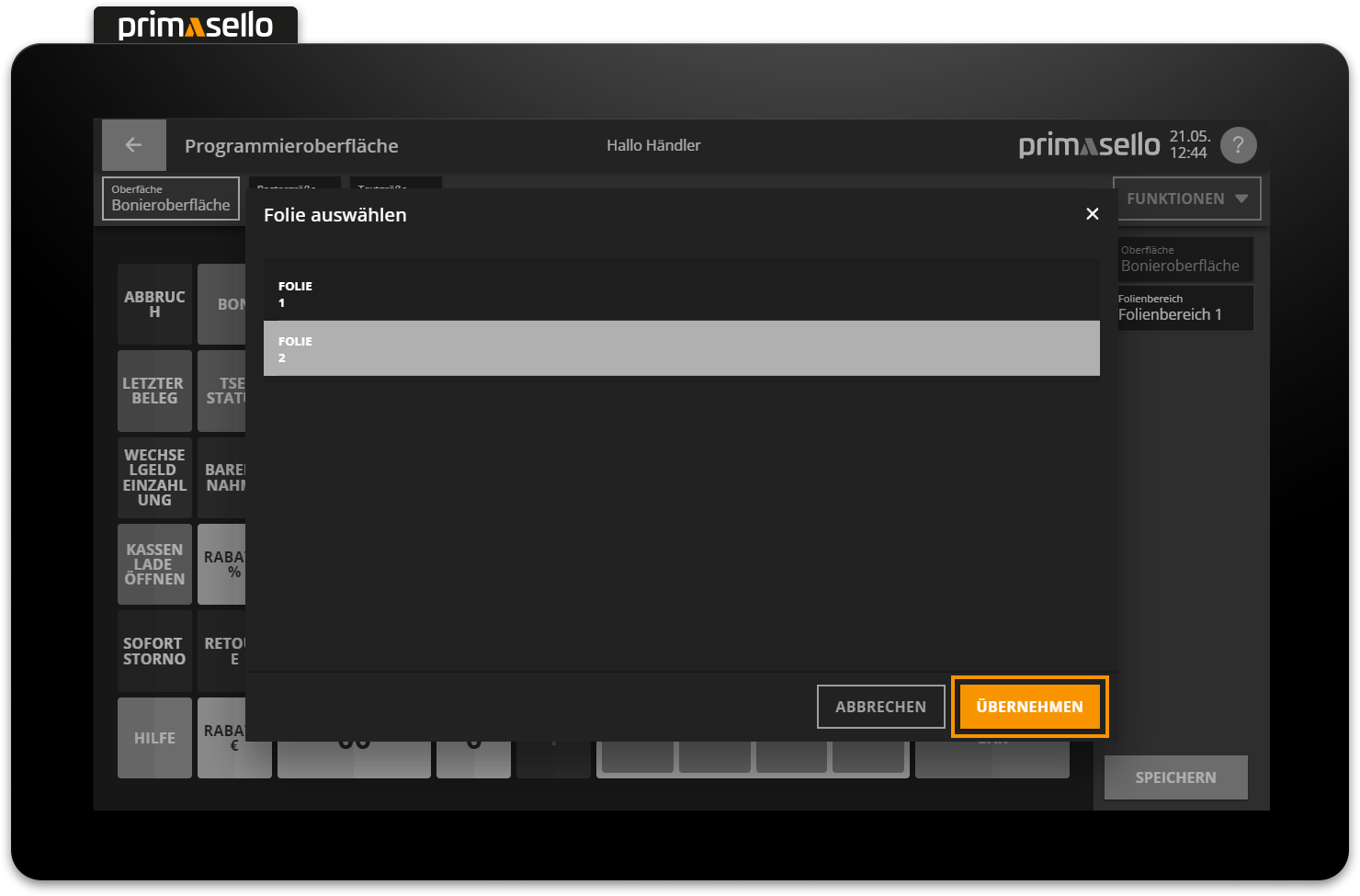The height and width of the screenshot is (896, 1360).
Task: Select Folie 1 from the list
Action: click(681, 294)
